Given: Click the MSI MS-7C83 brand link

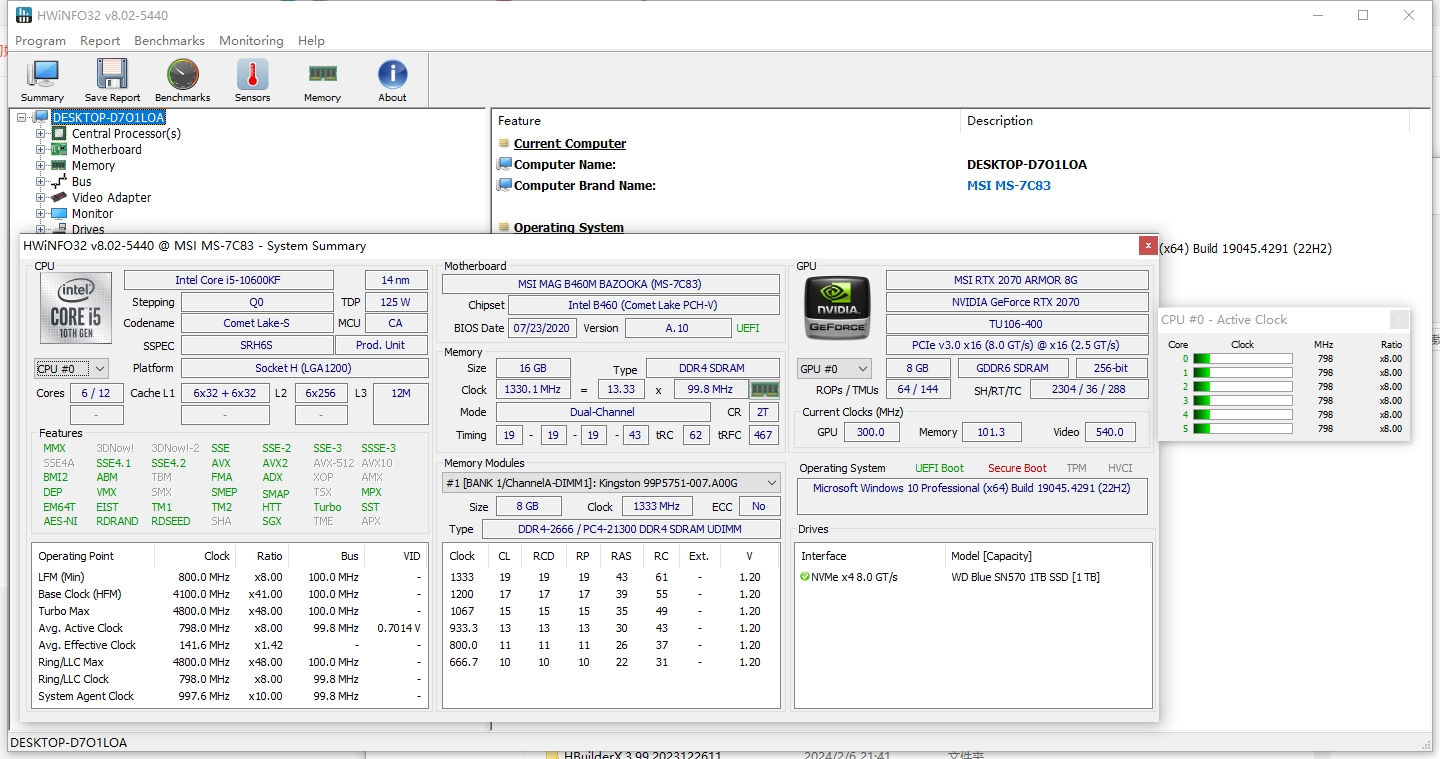Looking at the screenshot, I should [x=1008, y=186].
